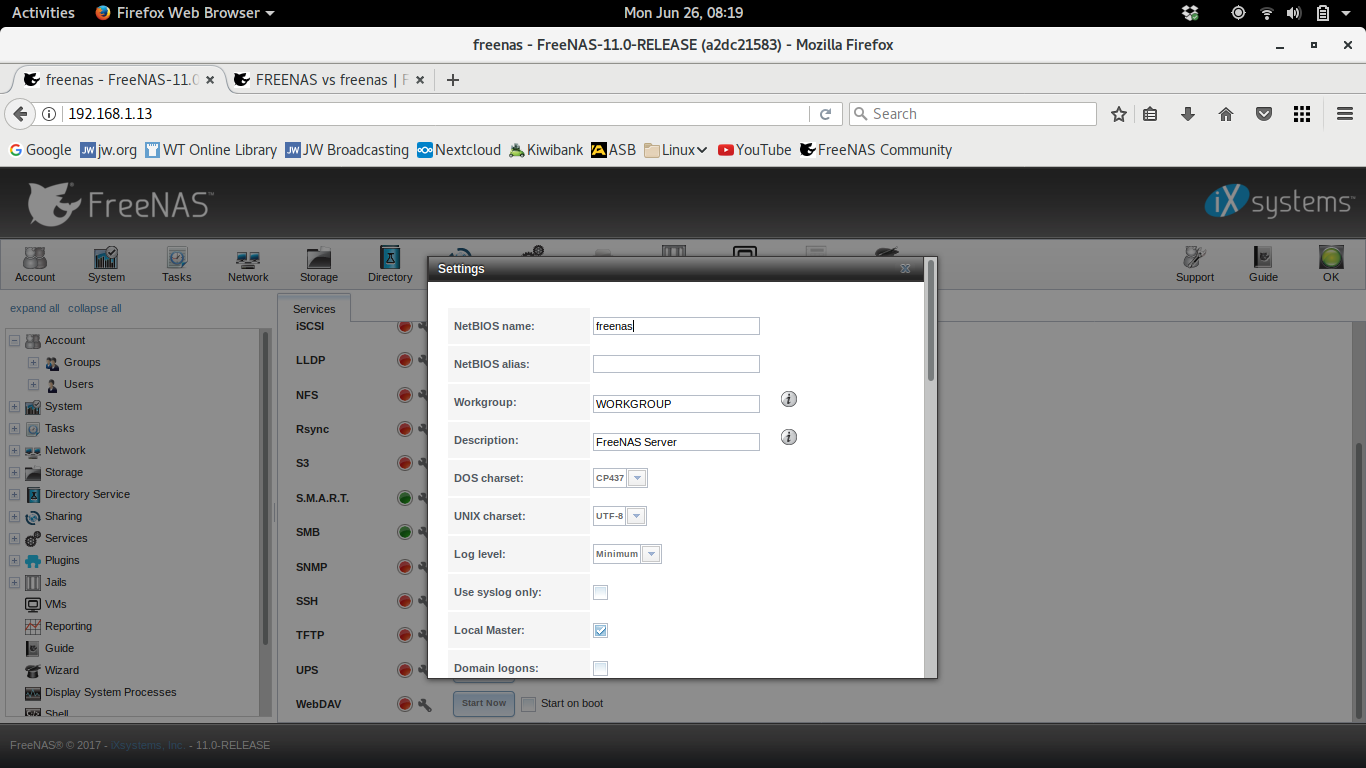
Task: Expand the Directory Service tree node
Action: 14,495
